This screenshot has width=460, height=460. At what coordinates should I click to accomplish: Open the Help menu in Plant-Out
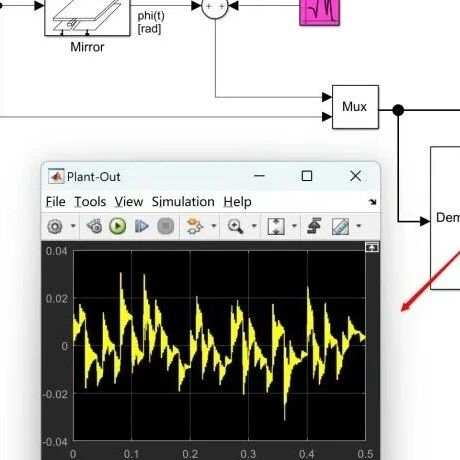(x=237, y=202)
